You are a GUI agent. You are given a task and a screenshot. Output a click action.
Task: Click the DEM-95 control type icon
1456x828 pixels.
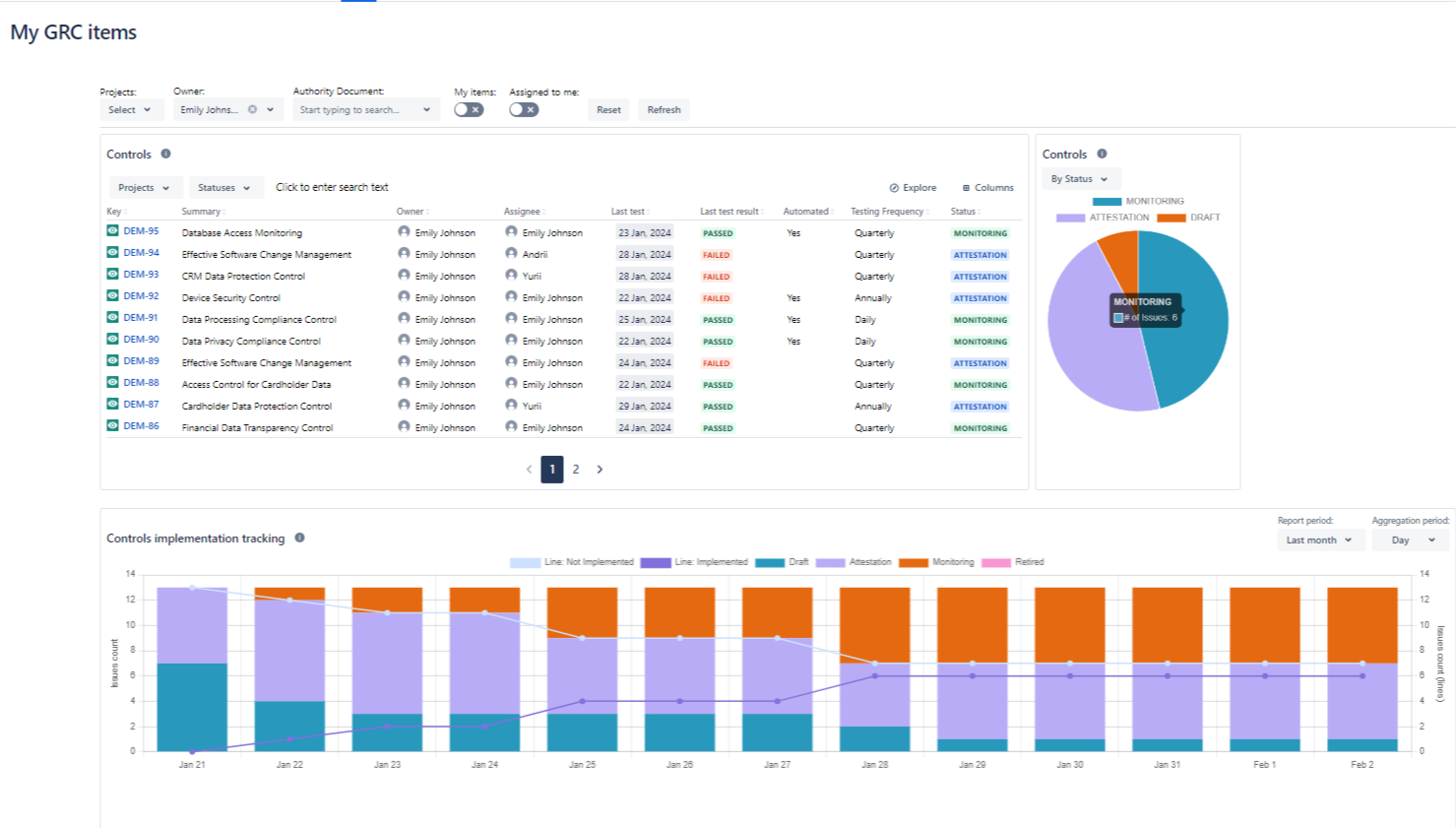tap(113, 231)
